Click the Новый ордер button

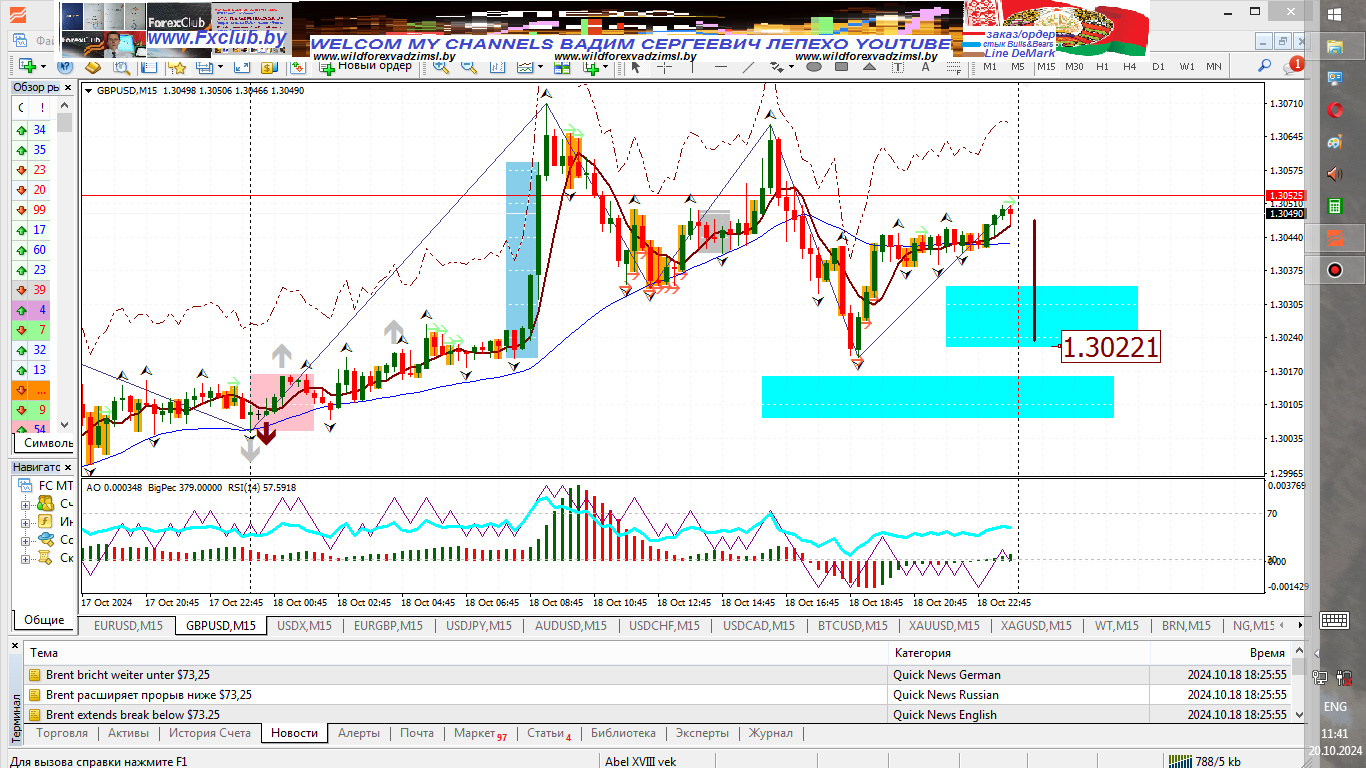[366, 66]
